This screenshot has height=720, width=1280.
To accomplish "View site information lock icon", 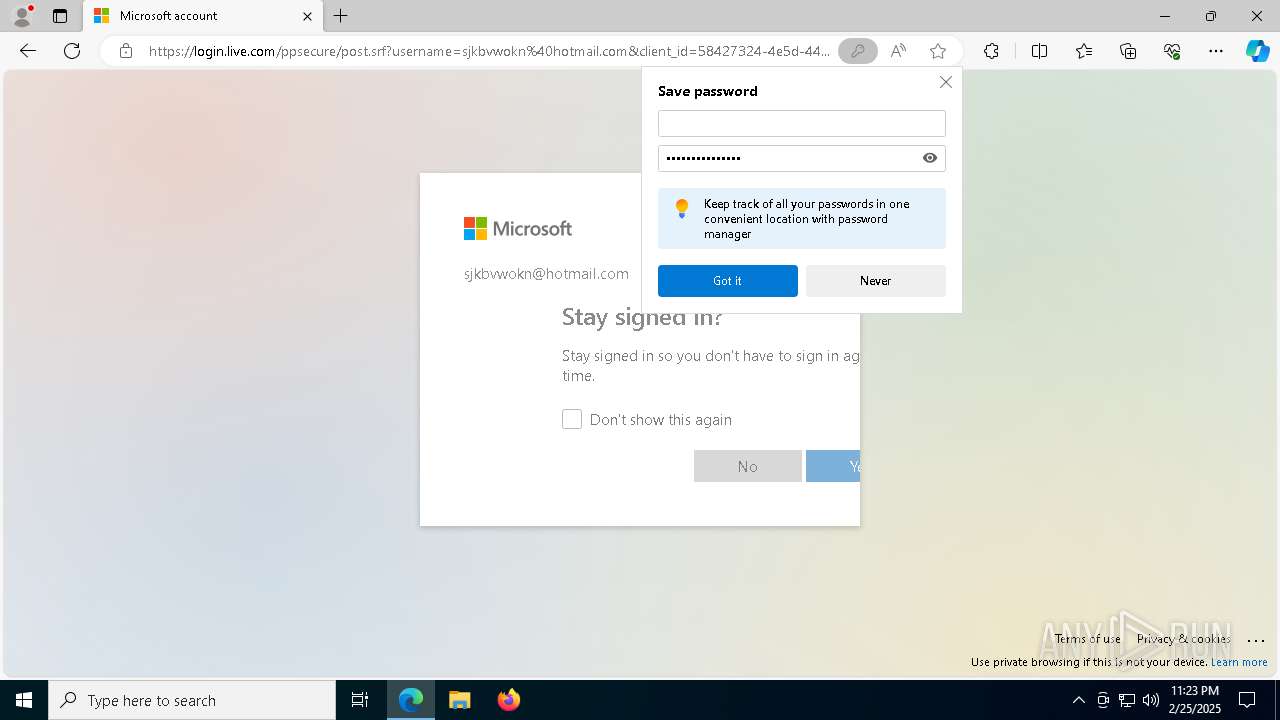I will (126, 51).
